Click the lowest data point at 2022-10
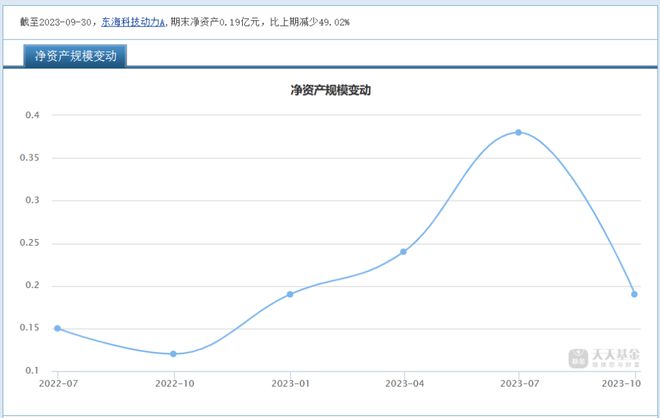 point(173,354)
